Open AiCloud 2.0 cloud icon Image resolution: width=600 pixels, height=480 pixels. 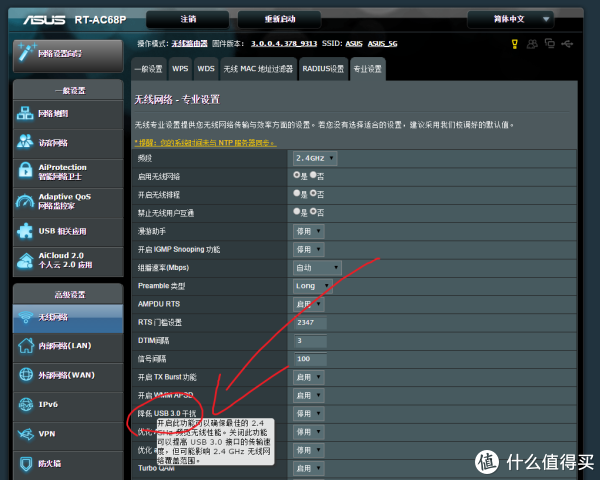coord(25,261)
